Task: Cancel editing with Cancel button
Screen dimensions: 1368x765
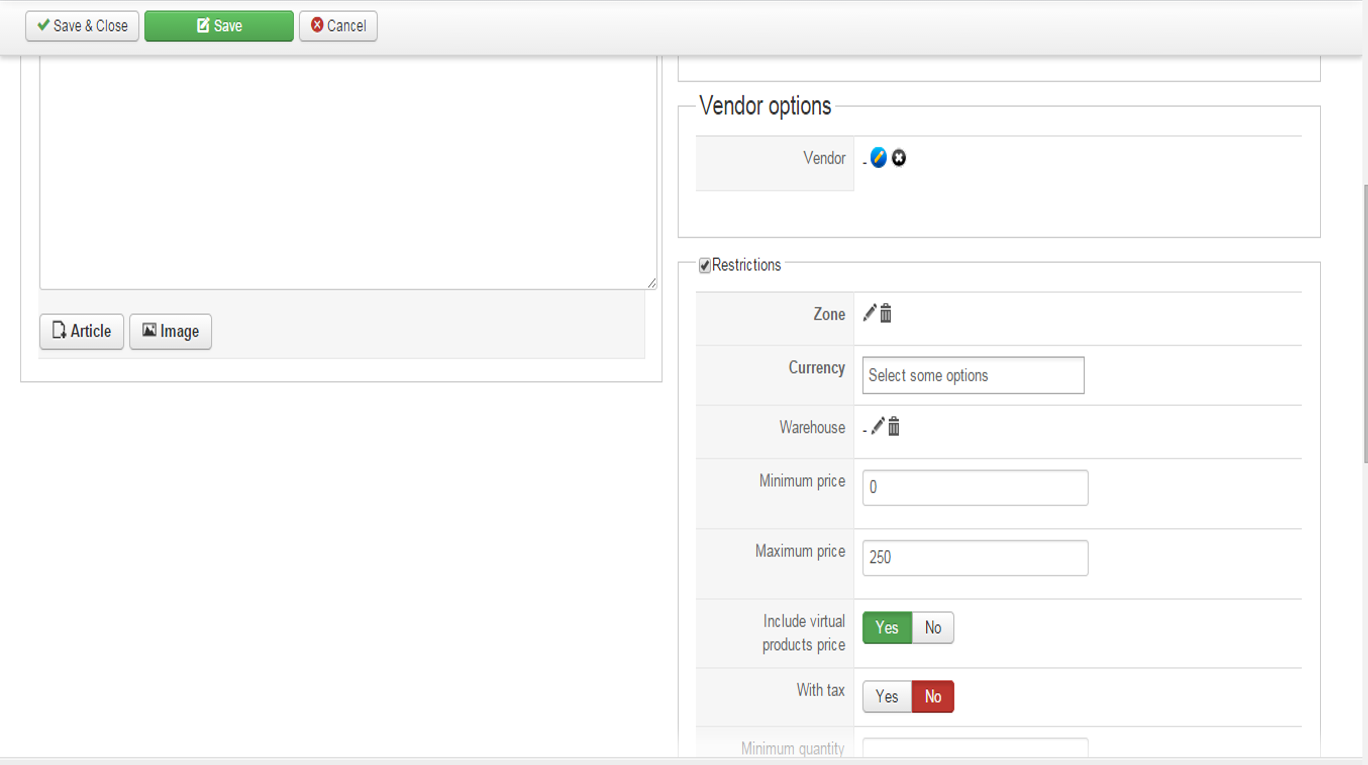Action: click(x=338, y=26)
